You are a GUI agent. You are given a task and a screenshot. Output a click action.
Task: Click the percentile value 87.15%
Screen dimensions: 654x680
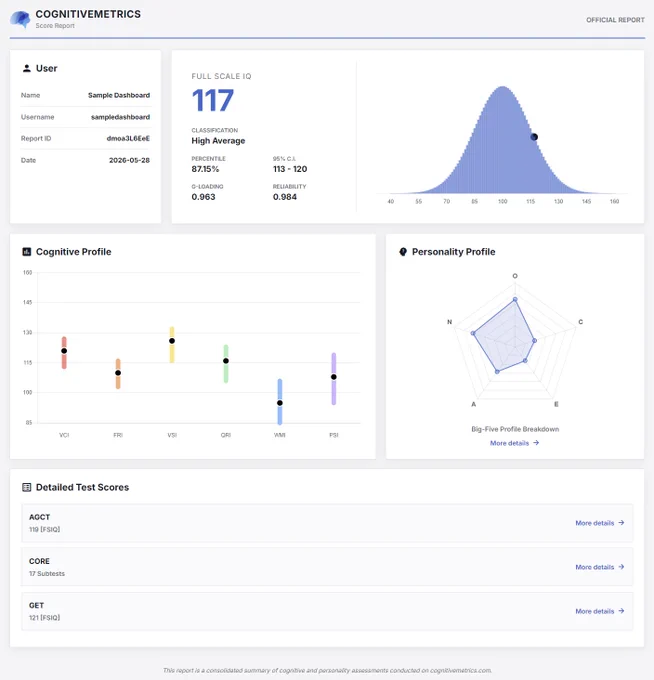click(x=205, y=169)
